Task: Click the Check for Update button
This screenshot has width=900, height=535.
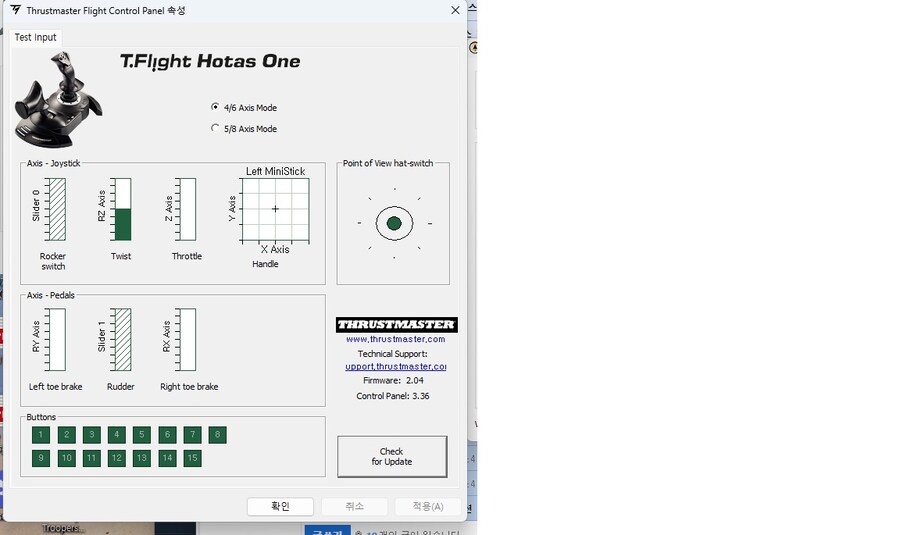Action: click(392, 456)
